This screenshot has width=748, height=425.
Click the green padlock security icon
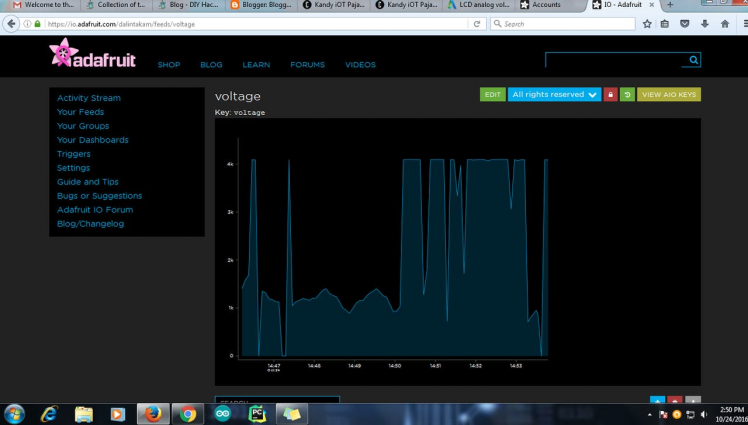pyautogui.click(x=38, y=24)
